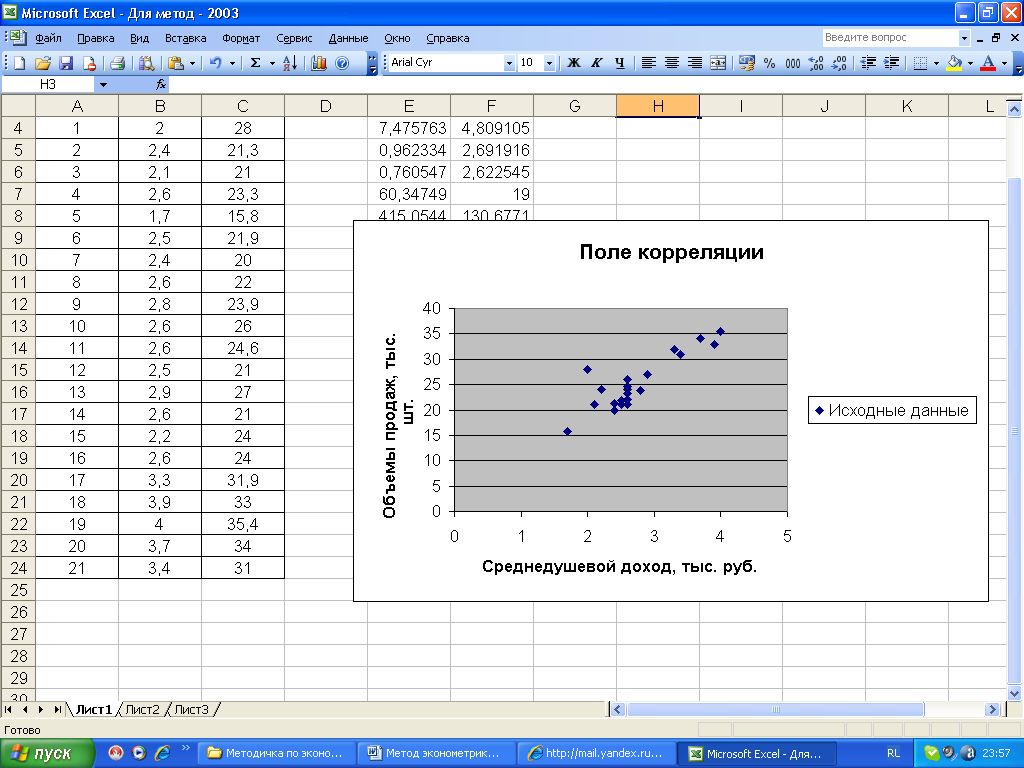Apply percent style format
Image resolution: width=1024 pixels, height=768 pixels.
pos(769,63)
